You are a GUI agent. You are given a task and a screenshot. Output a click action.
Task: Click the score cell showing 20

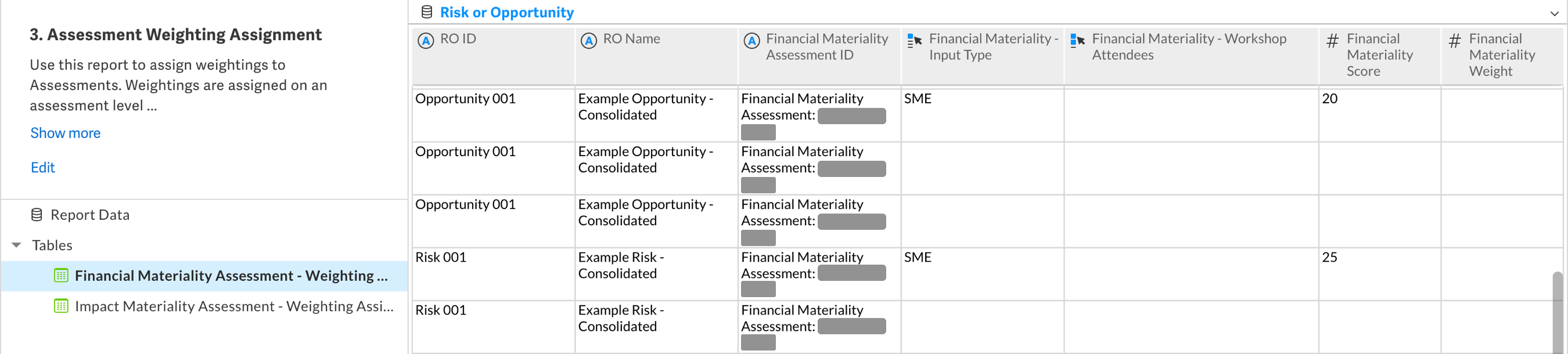click(1380, 115)
